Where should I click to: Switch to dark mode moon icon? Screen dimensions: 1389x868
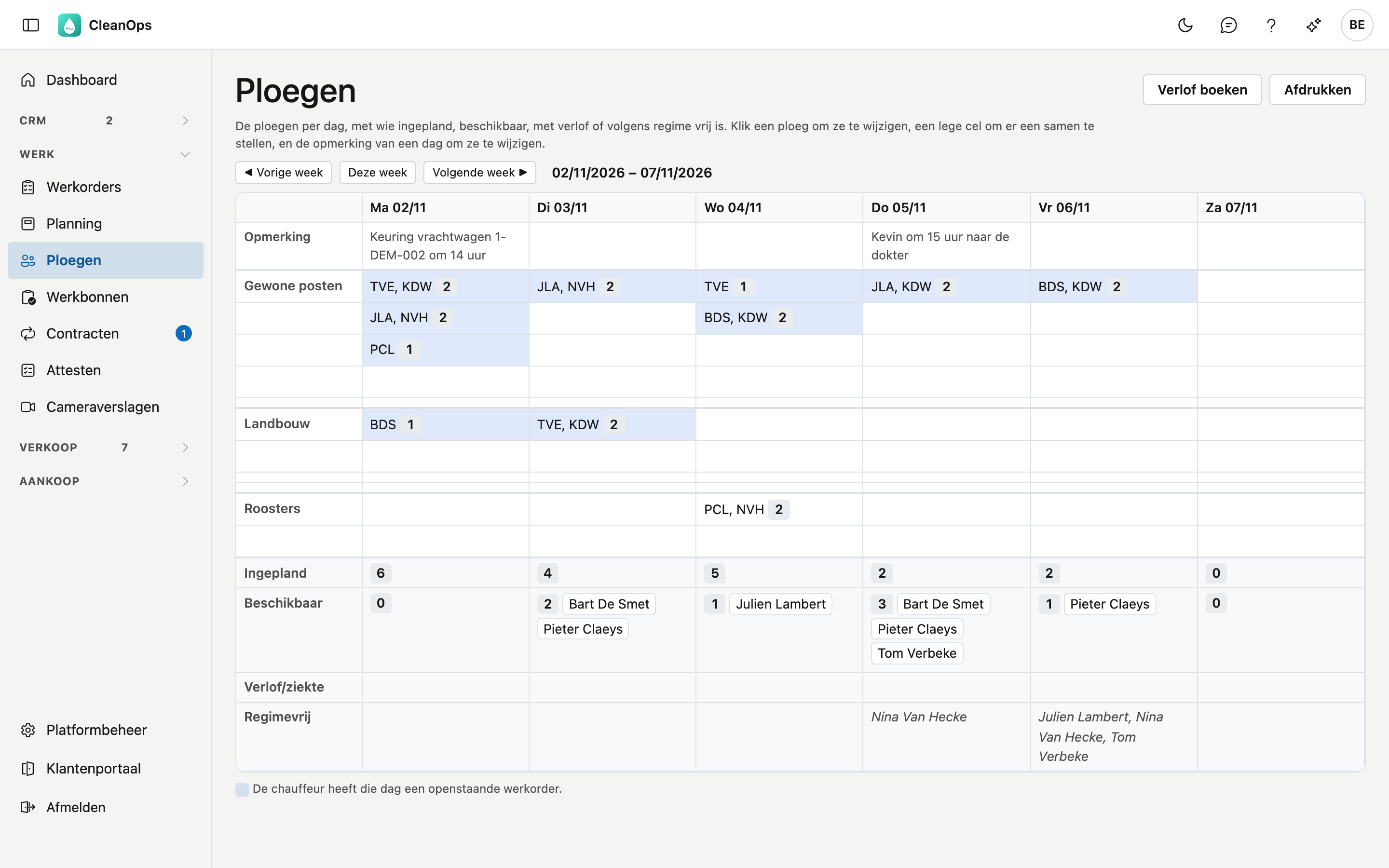(1185, 25)
